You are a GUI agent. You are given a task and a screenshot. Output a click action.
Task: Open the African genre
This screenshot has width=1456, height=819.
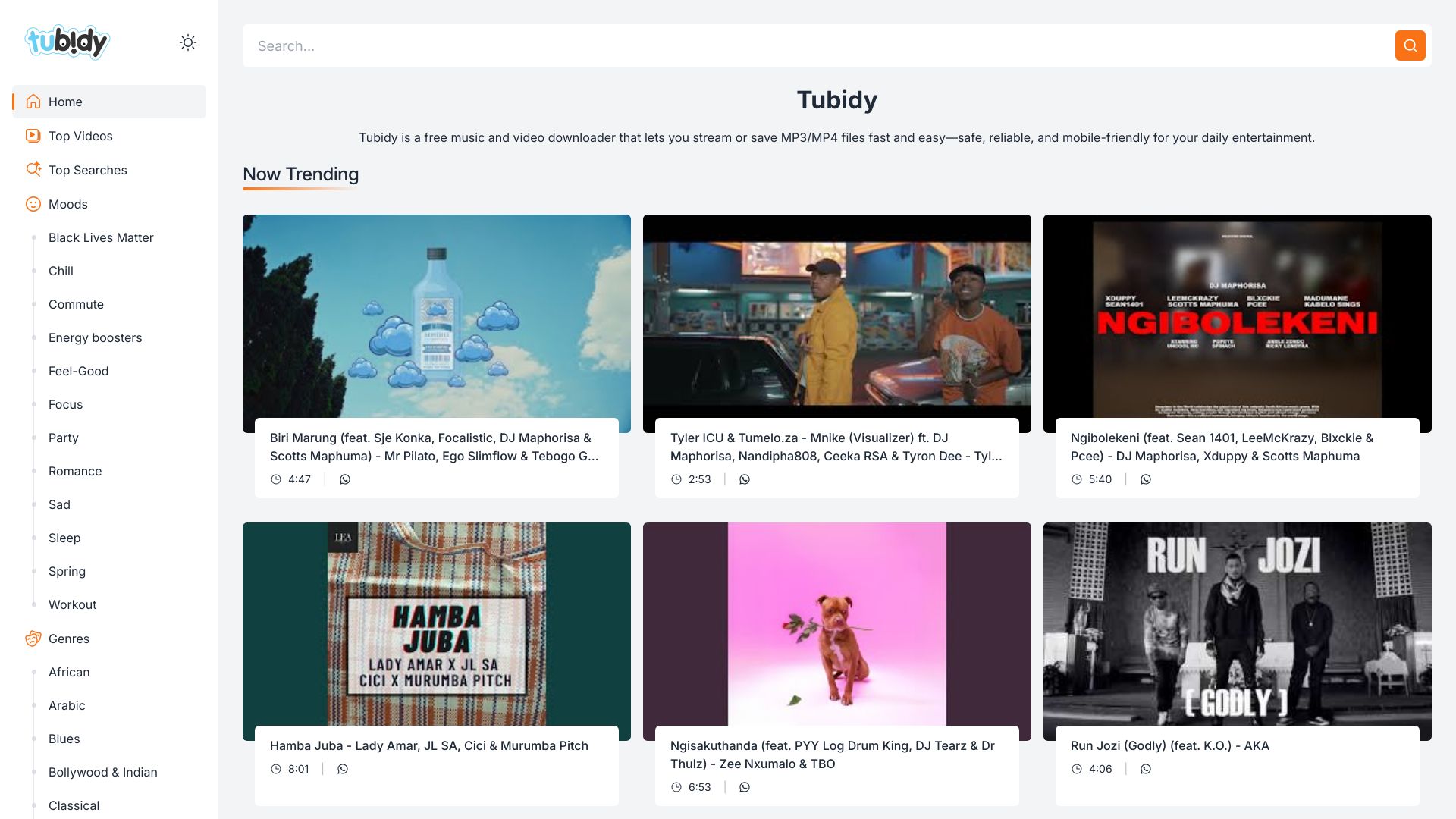[69, 672]
